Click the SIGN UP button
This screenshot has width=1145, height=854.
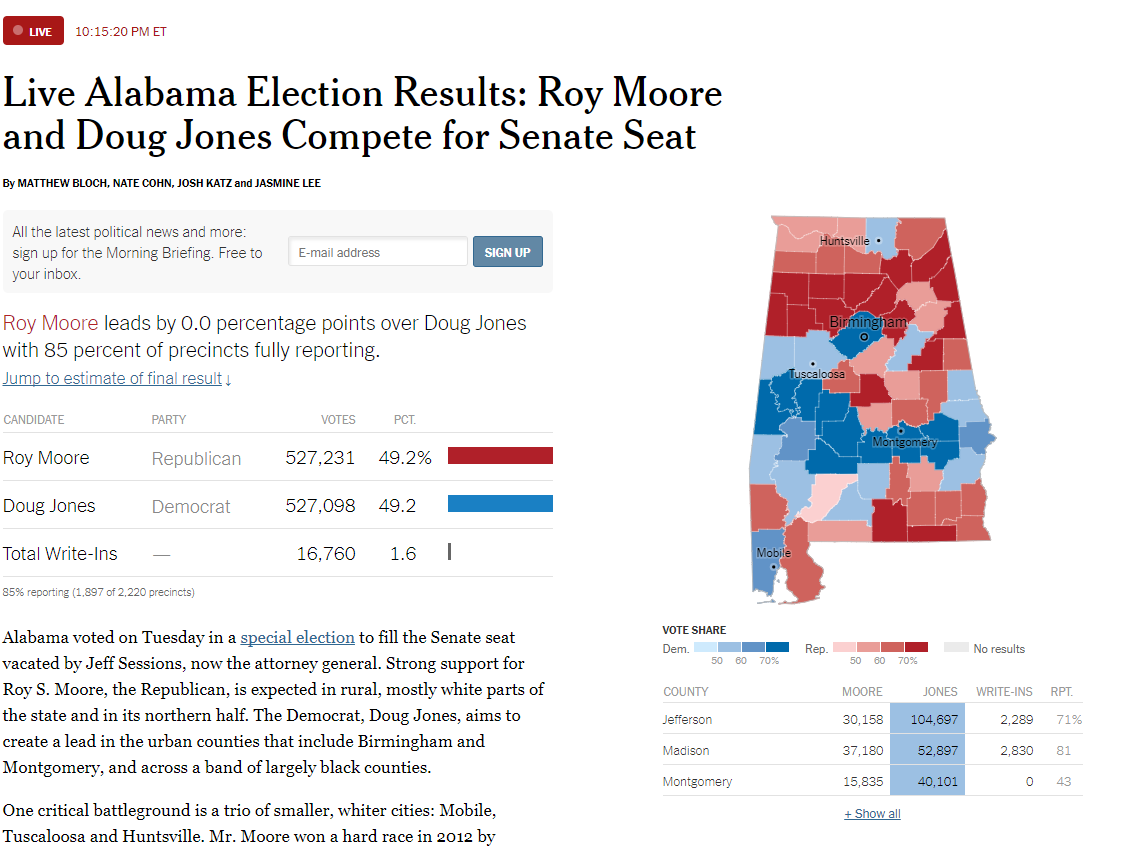pos(508,251)
